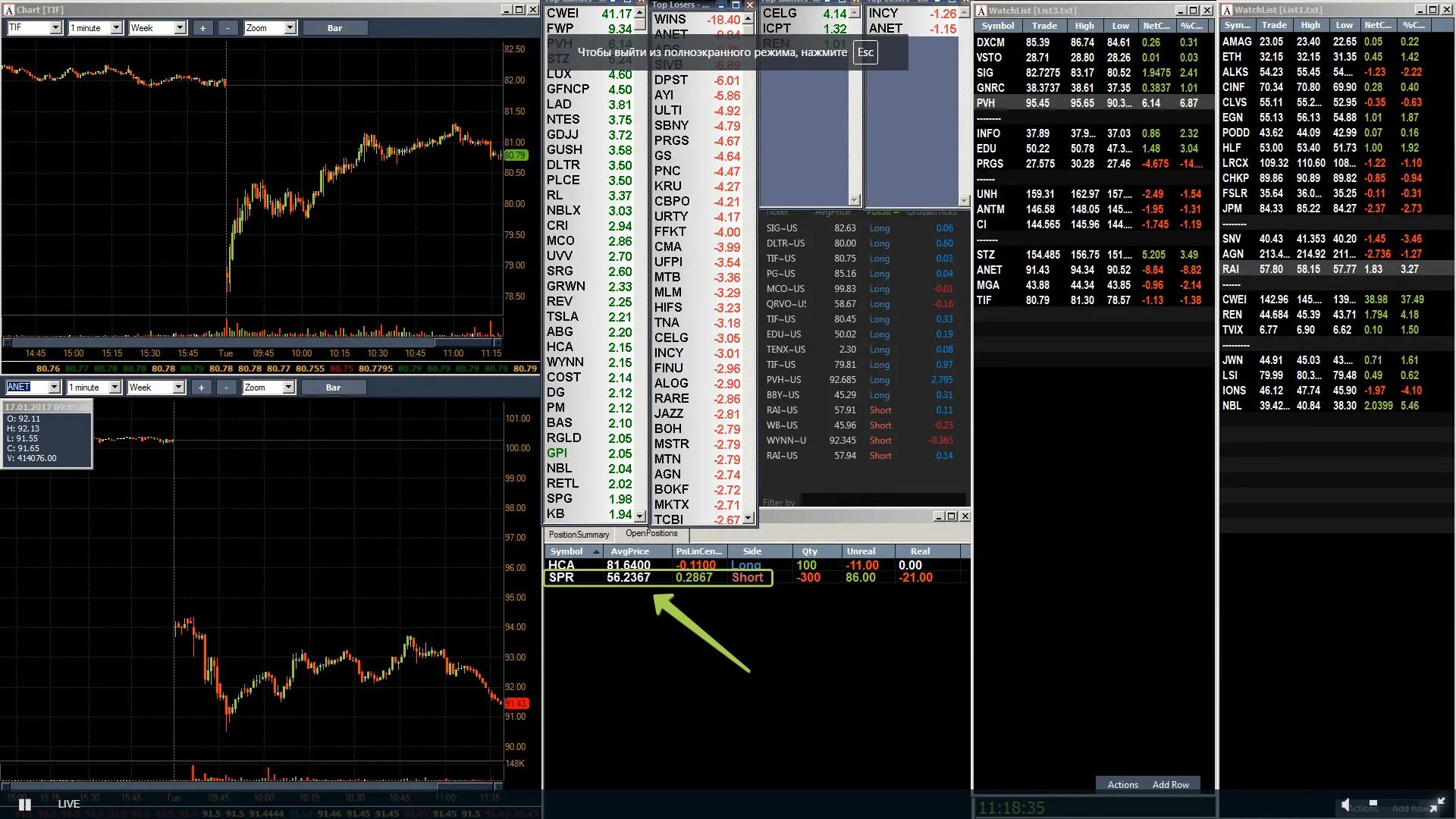Screen dimensions: 1456x819
Task: Sort WatchList List1 by Trade column
Action: (1274, 25)
